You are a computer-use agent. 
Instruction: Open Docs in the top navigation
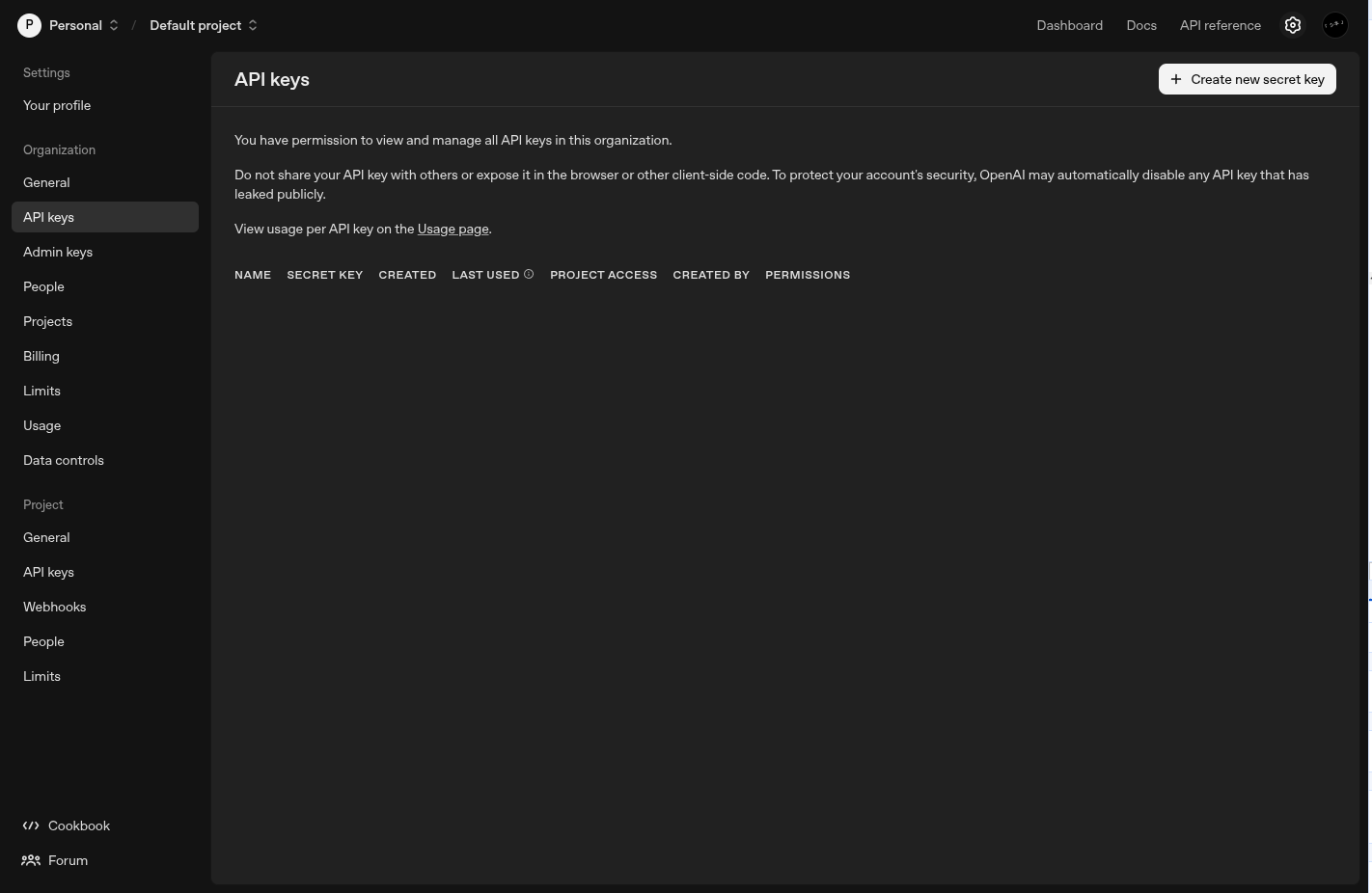pos(1141,25)
